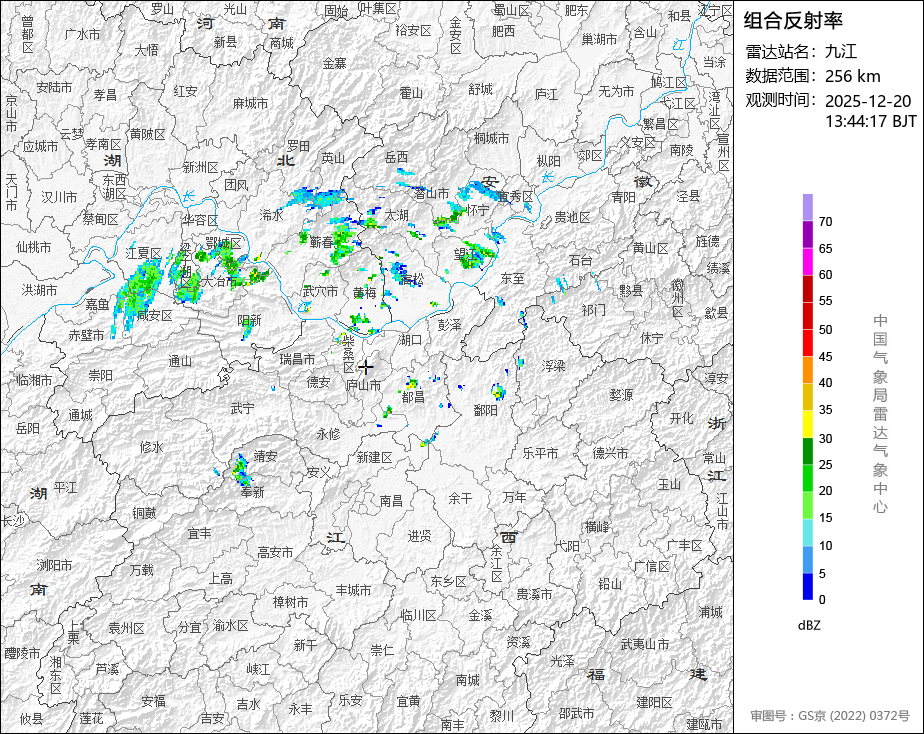Pick the dark green swatch between 25 and 30

coord(808,451)
